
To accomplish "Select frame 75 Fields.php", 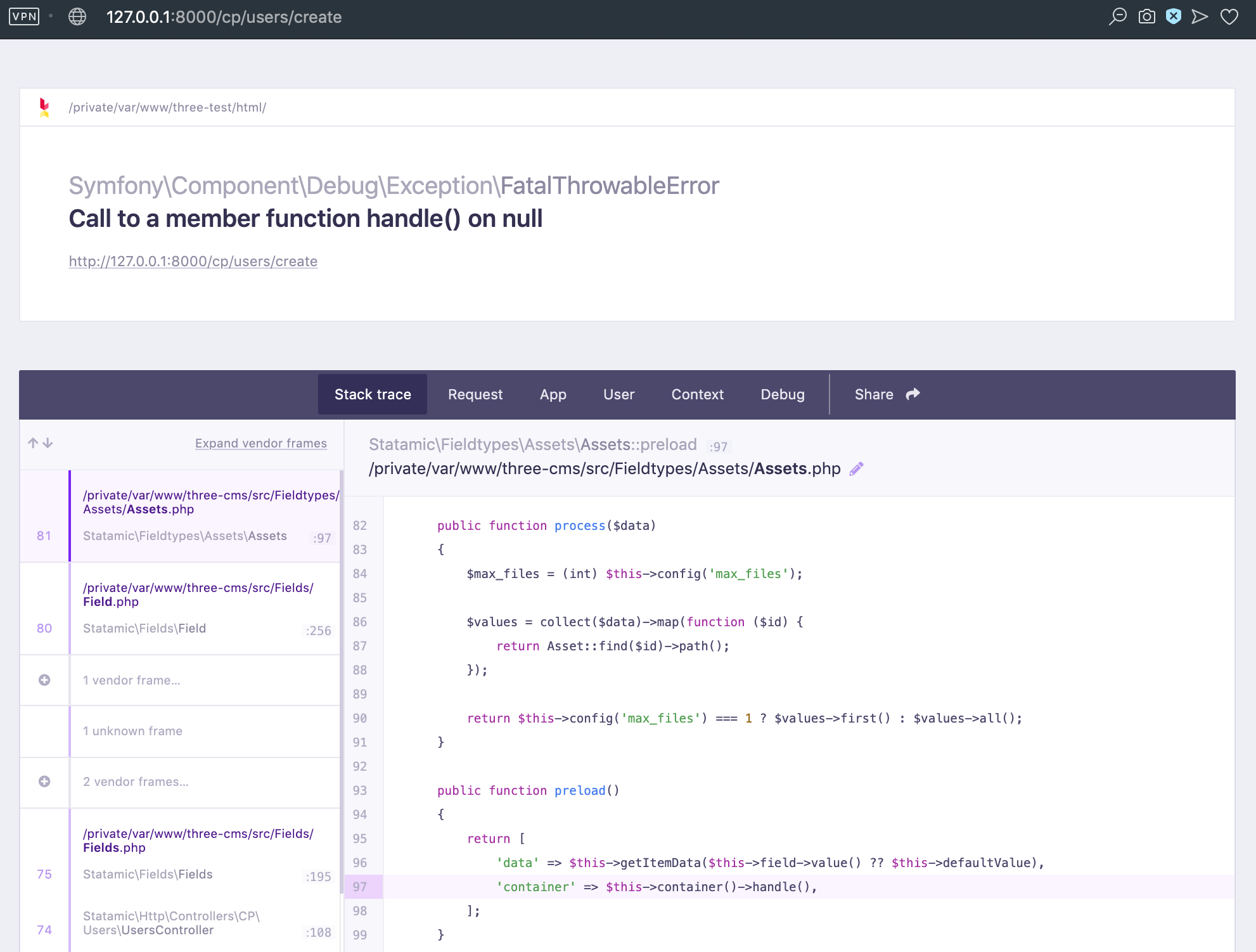I will (180, 853).
